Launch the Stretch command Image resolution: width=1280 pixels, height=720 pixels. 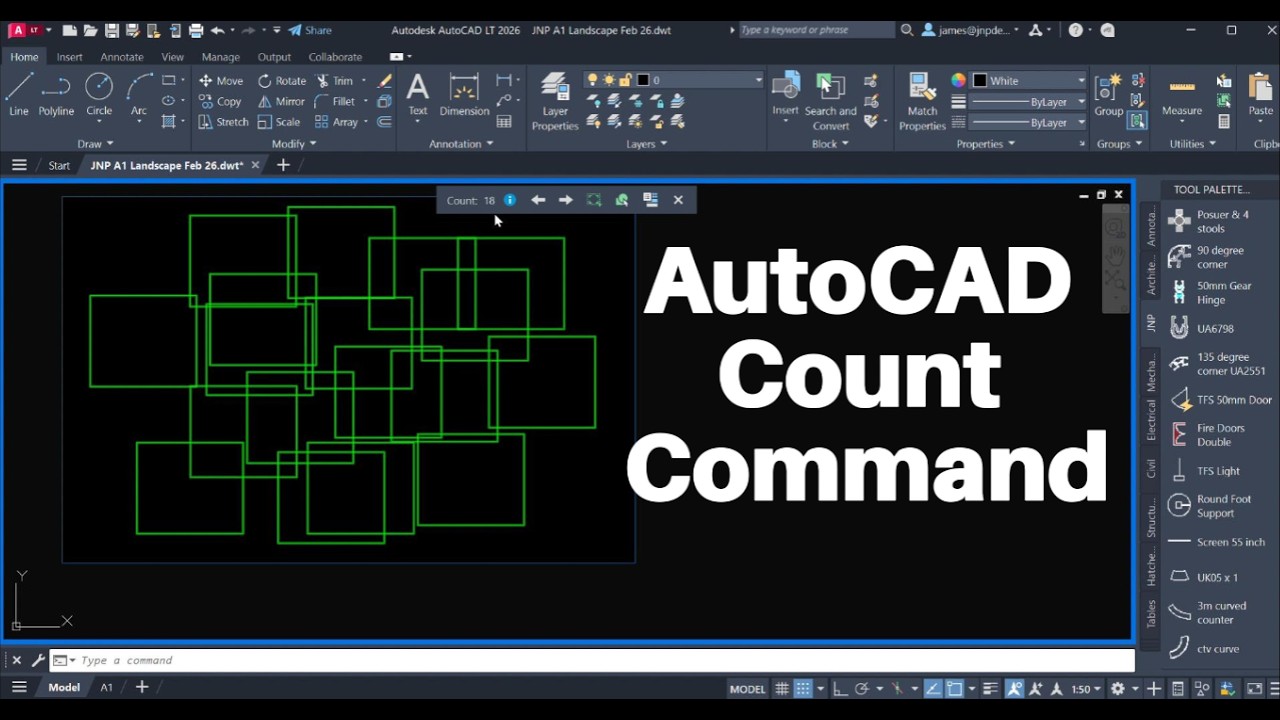coord(222,122)
